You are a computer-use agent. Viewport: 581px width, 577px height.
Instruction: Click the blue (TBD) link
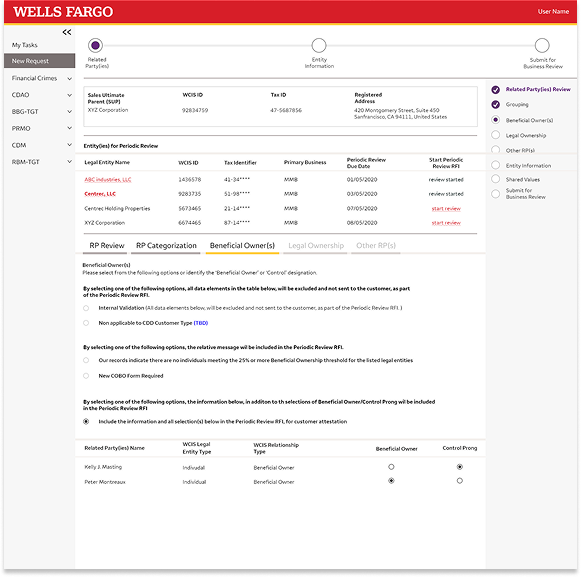tap(201, 323)
